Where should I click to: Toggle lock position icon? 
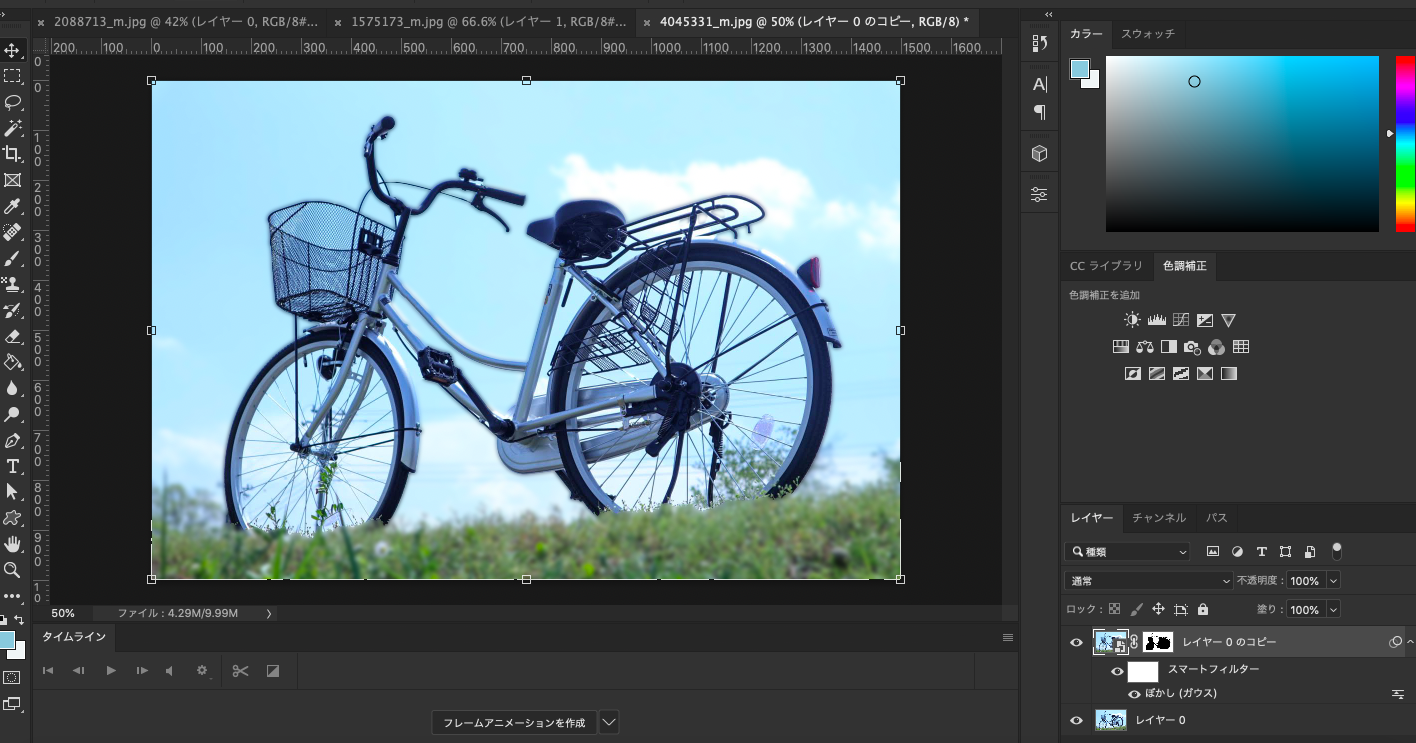pos(1158,609)
